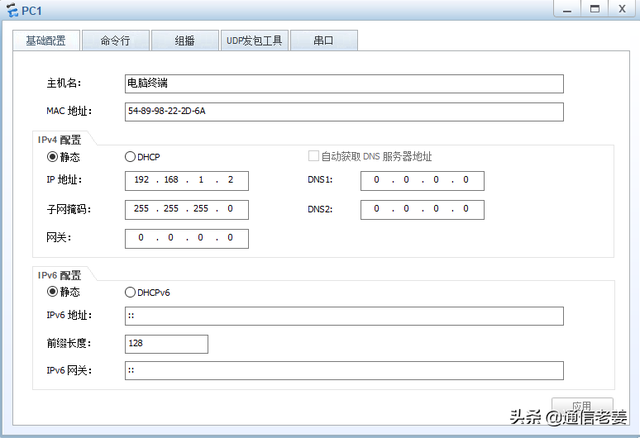
Task: Select the DHCP radio button
Action: (x=130, y=157)
